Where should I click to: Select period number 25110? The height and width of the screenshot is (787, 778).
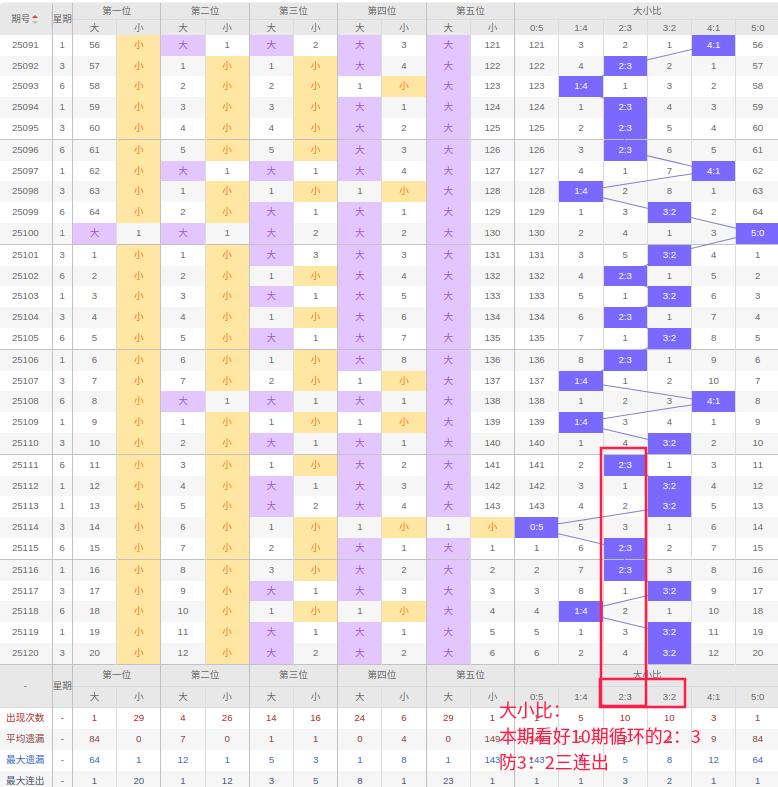tap(25, 443)
